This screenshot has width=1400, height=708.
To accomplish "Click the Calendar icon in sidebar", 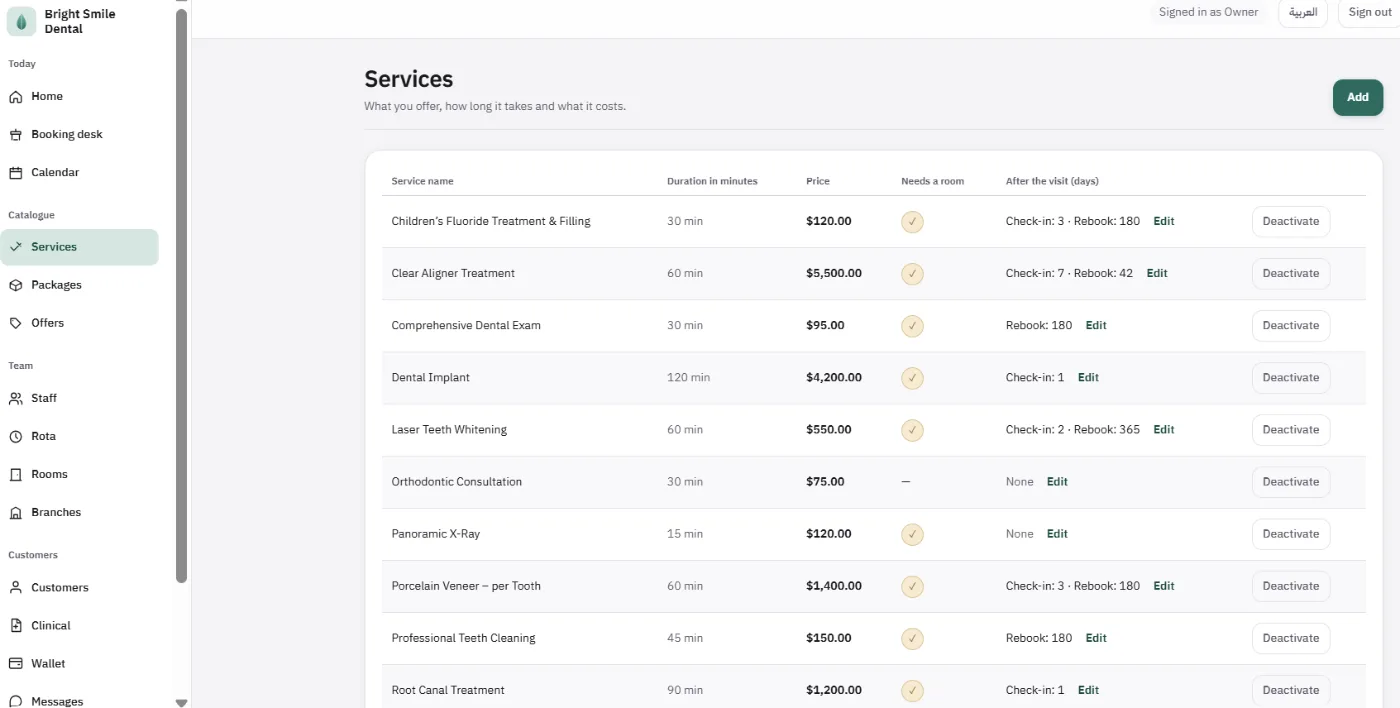I will click(15, 173).
